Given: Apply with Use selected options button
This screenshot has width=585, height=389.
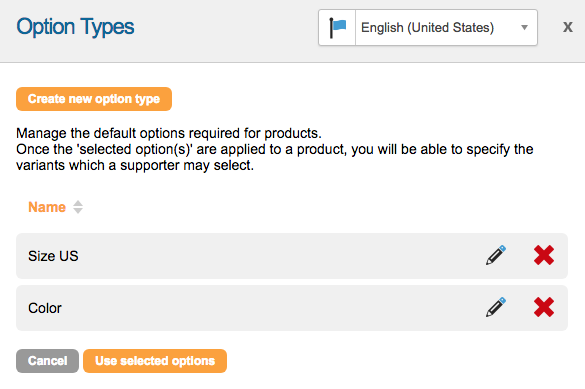Looking at the screenshot, I should (155, 361).
